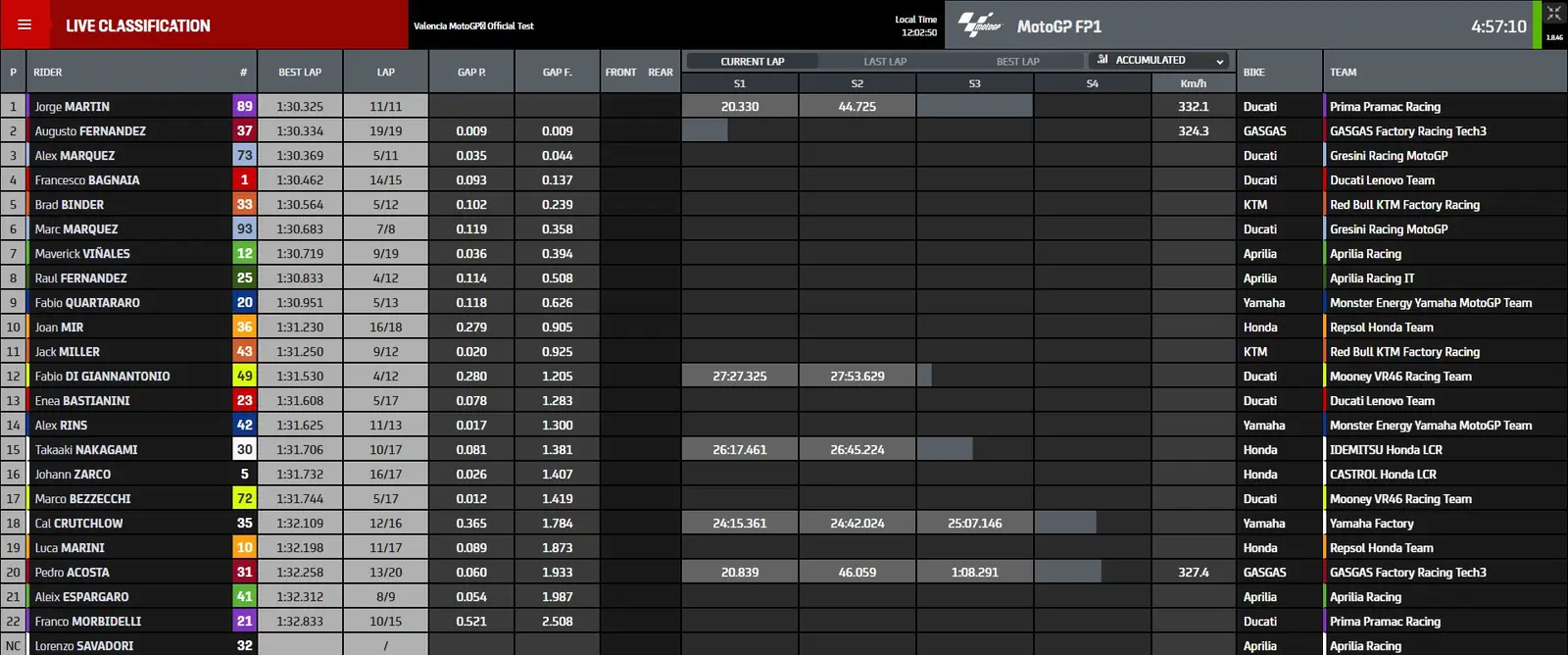1568x655 pixels.
Task: Click the exit fullscreen icon
Action: [x=1554, y=13]
